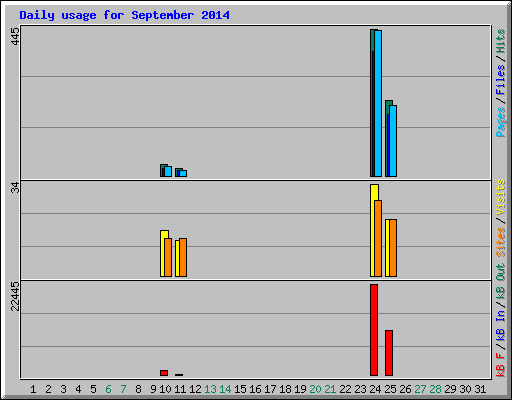This screenshot has height=400, width=512.
Task: Click the green 'kB Out' legend text
Action: tap(501, 281)
